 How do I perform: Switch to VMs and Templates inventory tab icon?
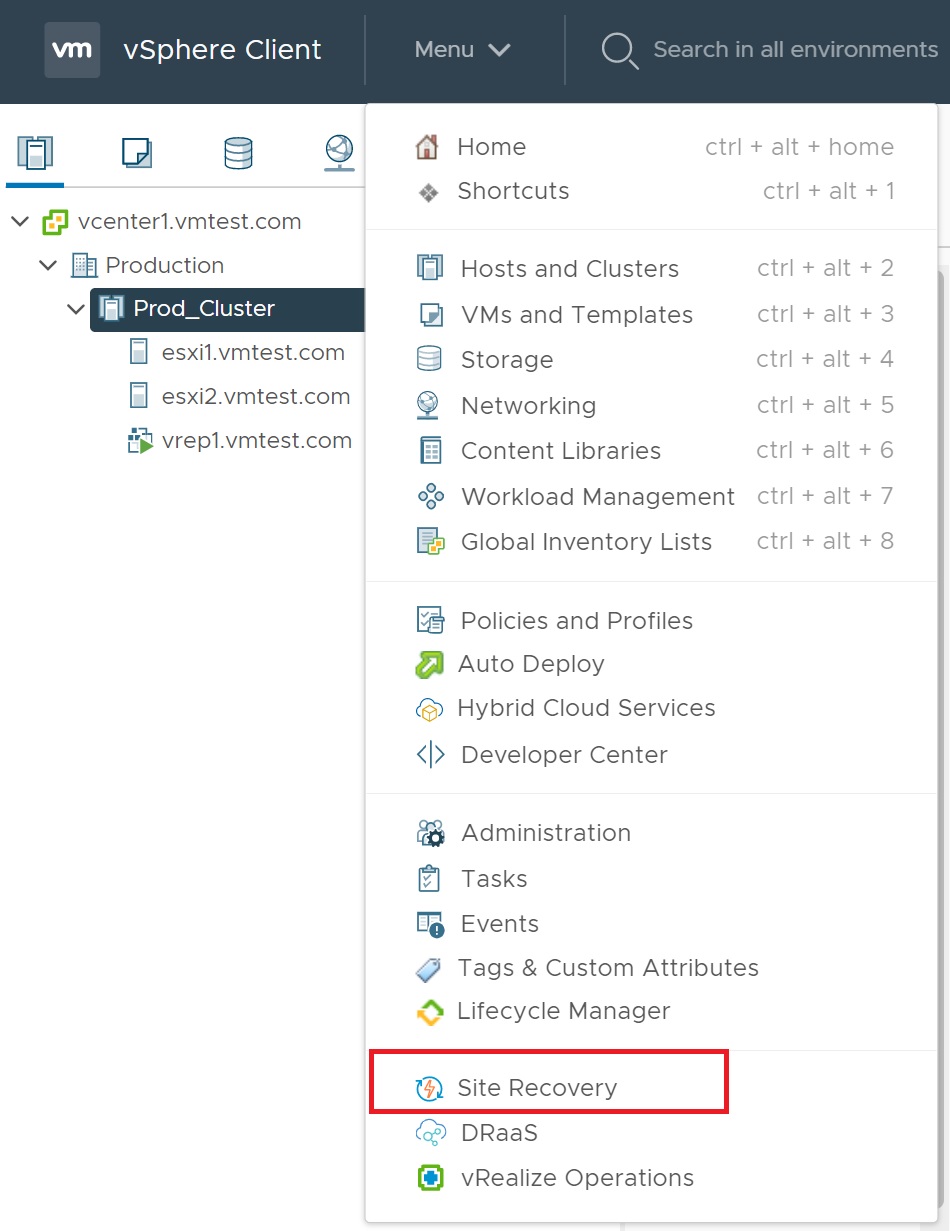pos(136,153)
